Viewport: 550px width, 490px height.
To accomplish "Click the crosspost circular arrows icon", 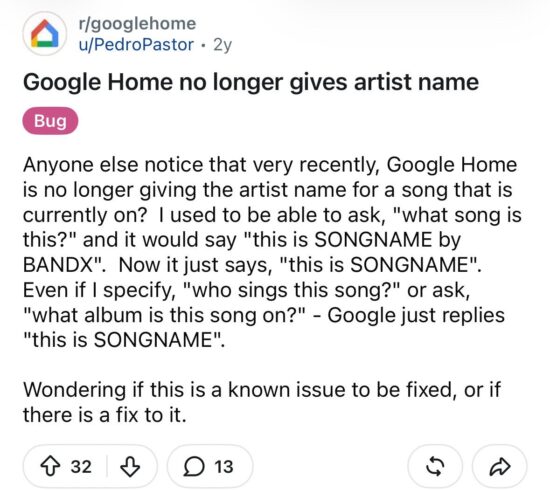I will [435, 466].
